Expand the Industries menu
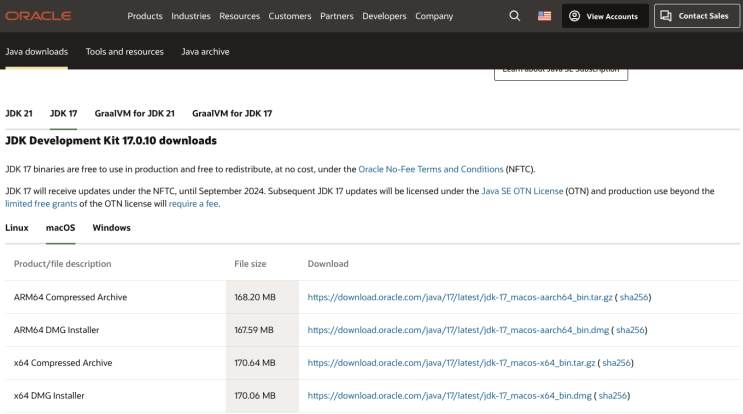743x414 pixels. point(191,16)
